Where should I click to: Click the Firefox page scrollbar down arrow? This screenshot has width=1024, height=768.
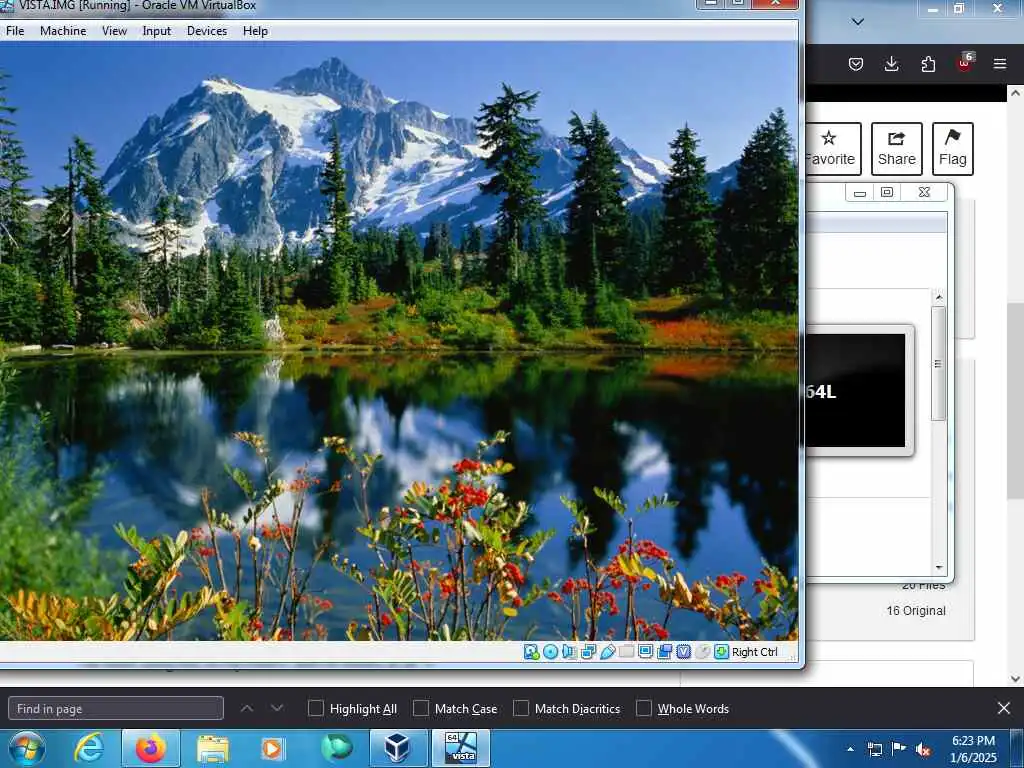point(1015,679)
